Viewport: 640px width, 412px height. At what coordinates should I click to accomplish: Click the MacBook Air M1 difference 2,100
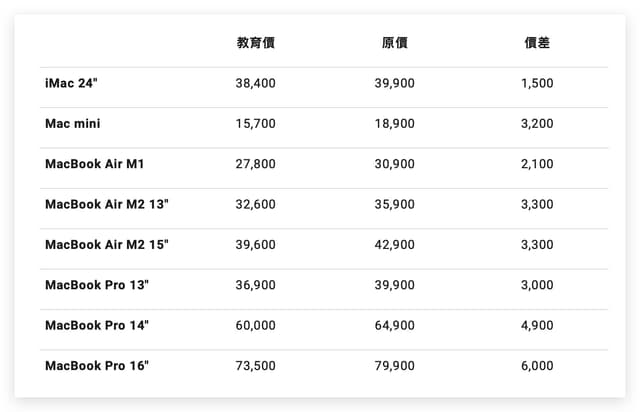point(537,164)
